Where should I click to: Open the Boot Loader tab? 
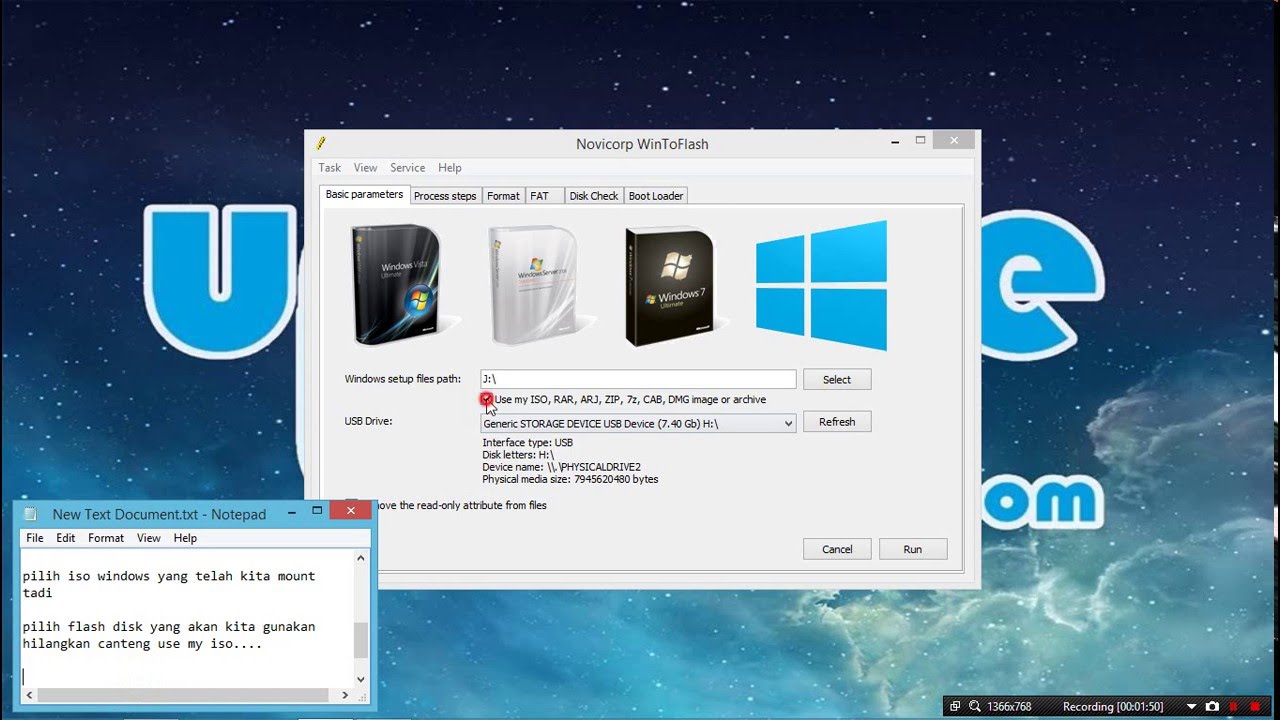coord(656,196)
